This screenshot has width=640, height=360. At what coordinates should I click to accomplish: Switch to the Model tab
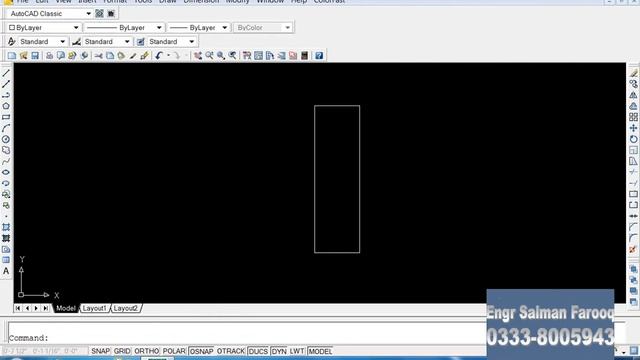tap(65, 308)
